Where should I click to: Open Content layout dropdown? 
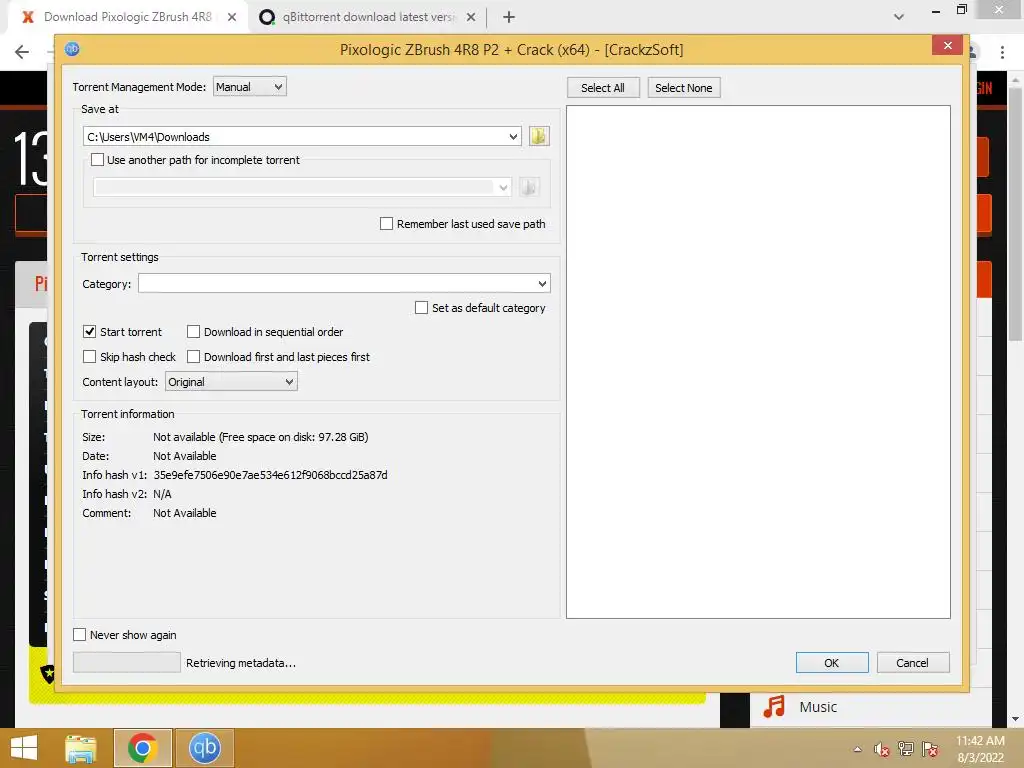coord(231,381)
